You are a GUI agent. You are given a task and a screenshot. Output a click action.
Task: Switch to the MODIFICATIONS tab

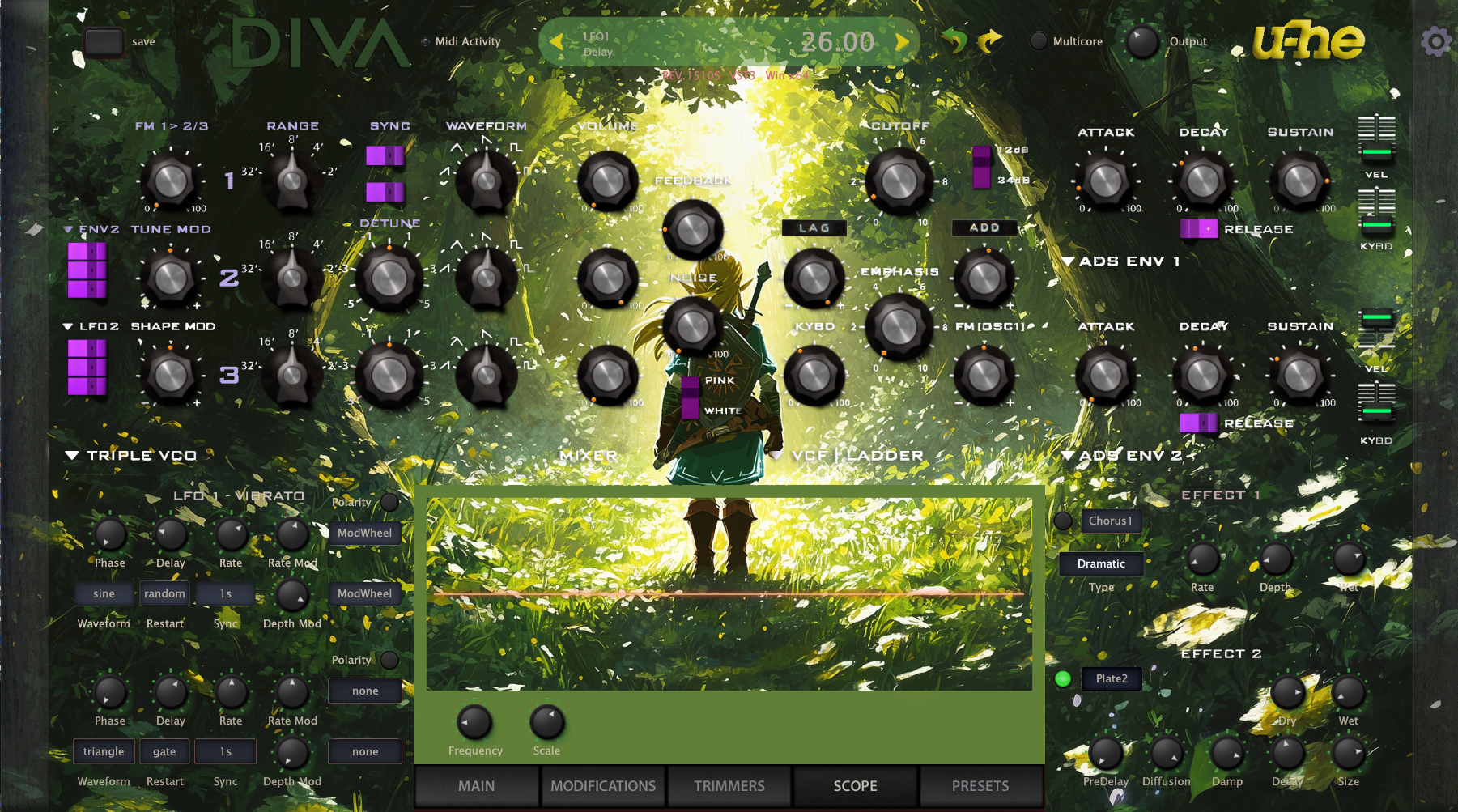point(603,785)
